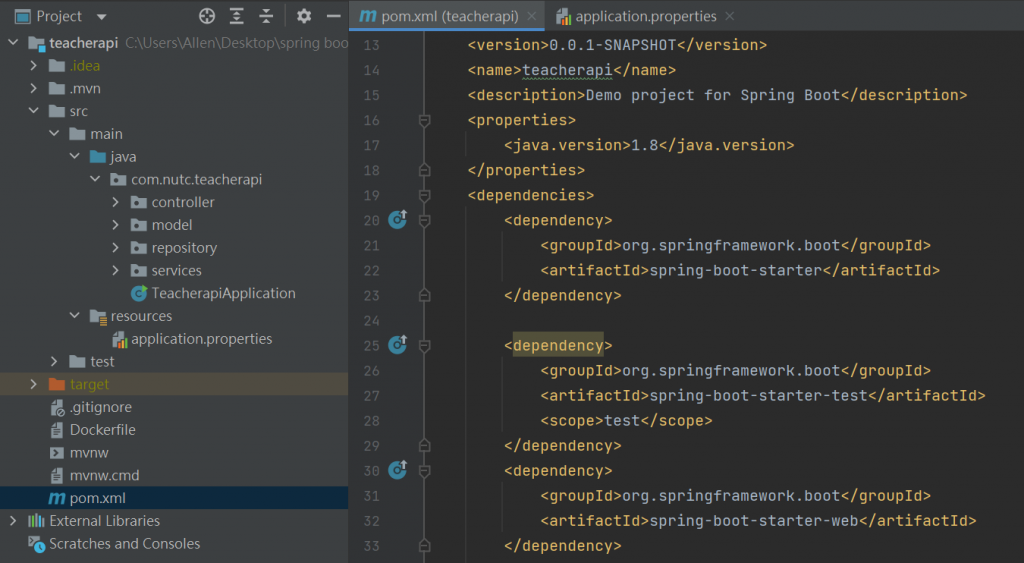Viewport: 1024px width, 563px height.
Task: Expand External Libraries node
Action: (x=13, y=521)
